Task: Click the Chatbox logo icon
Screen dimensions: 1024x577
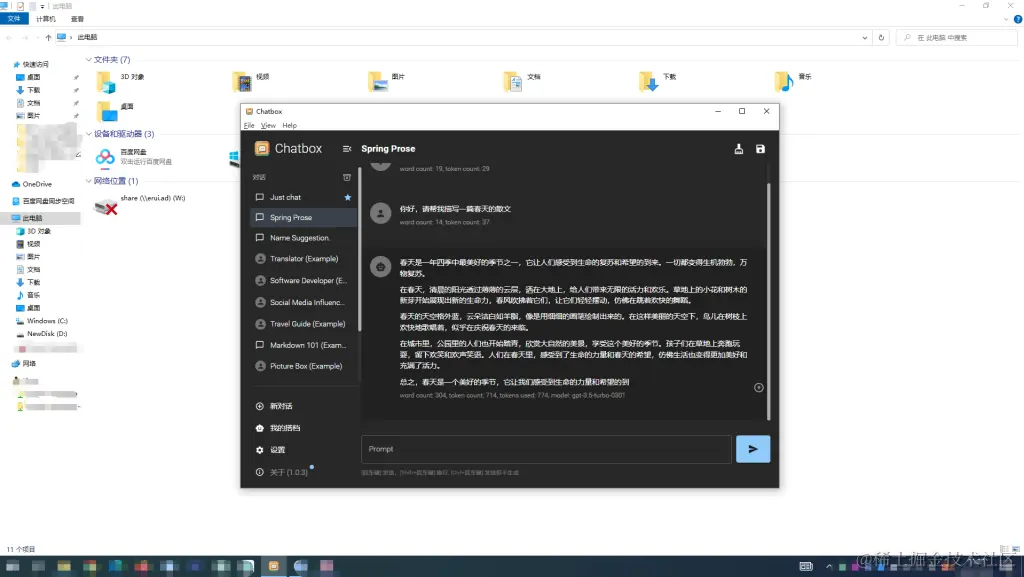Action: (262, 149)
